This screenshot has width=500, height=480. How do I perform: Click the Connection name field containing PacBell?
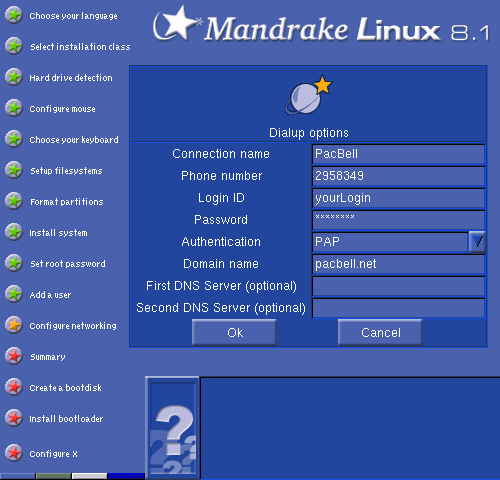[x=398, y=154]
